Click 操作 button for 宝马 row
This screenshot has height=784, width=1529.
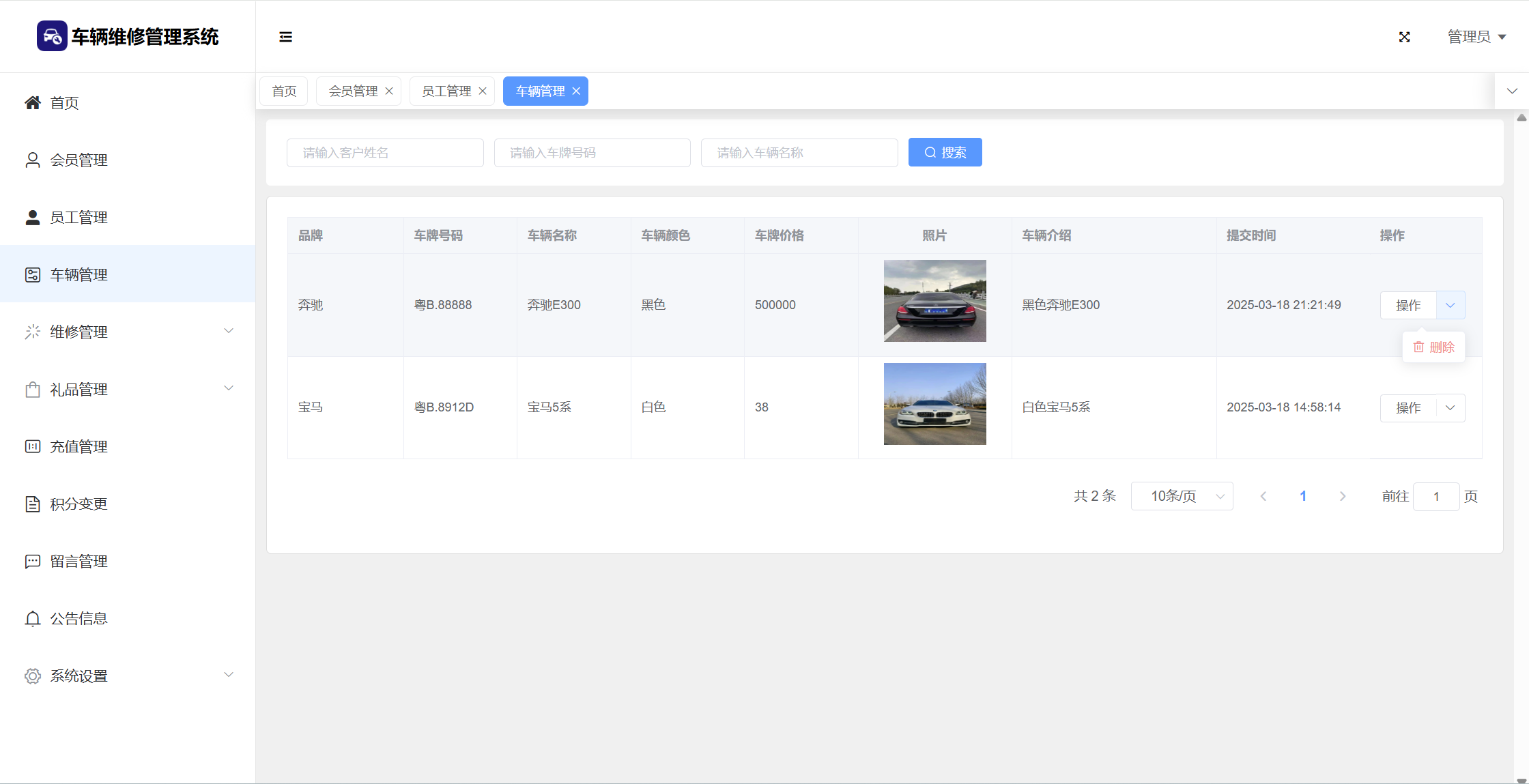click(1407, 408)
